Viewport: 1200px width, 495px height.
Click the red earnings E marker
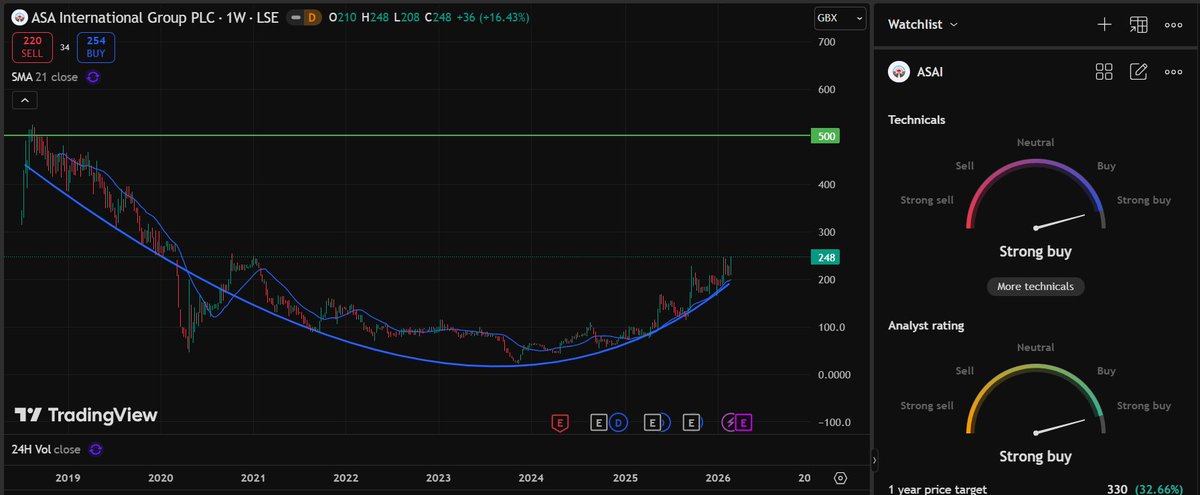click(560, 423)
